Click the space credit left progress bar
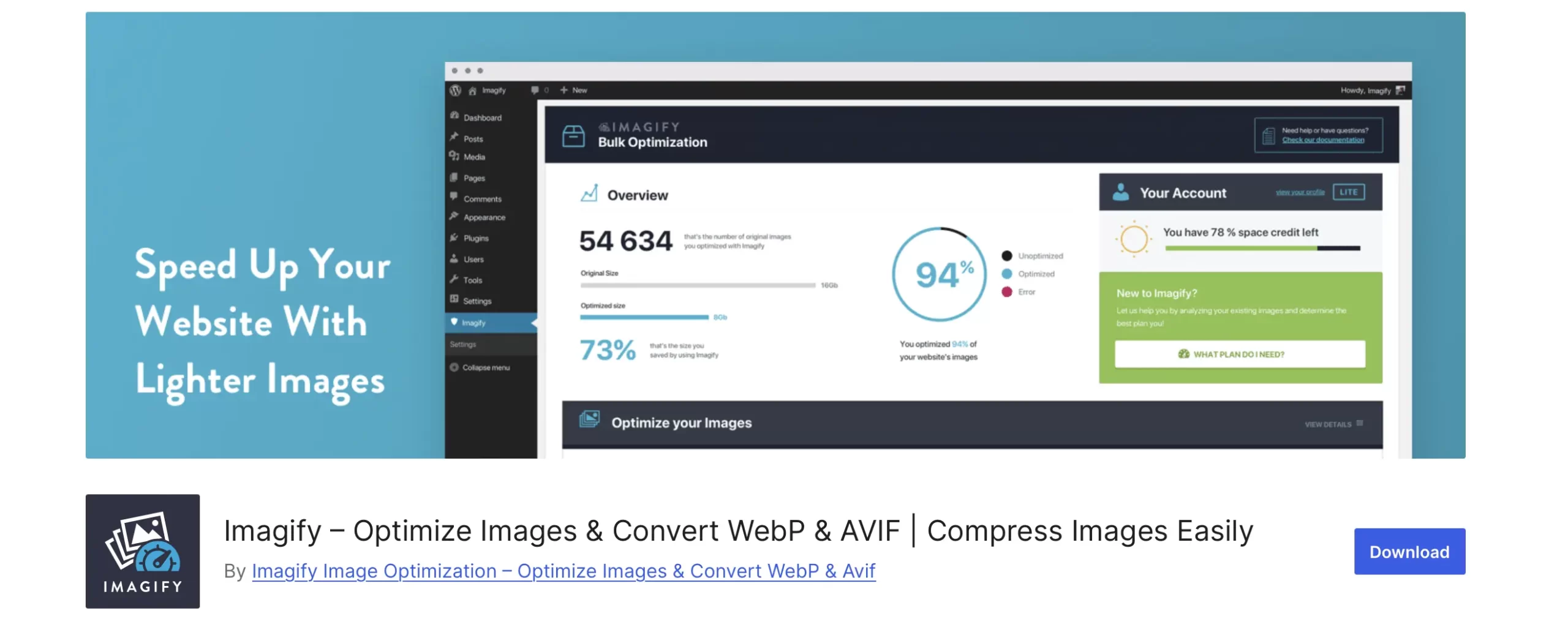The height and width of the screenshot is (627, 1568). point(1262,248)
